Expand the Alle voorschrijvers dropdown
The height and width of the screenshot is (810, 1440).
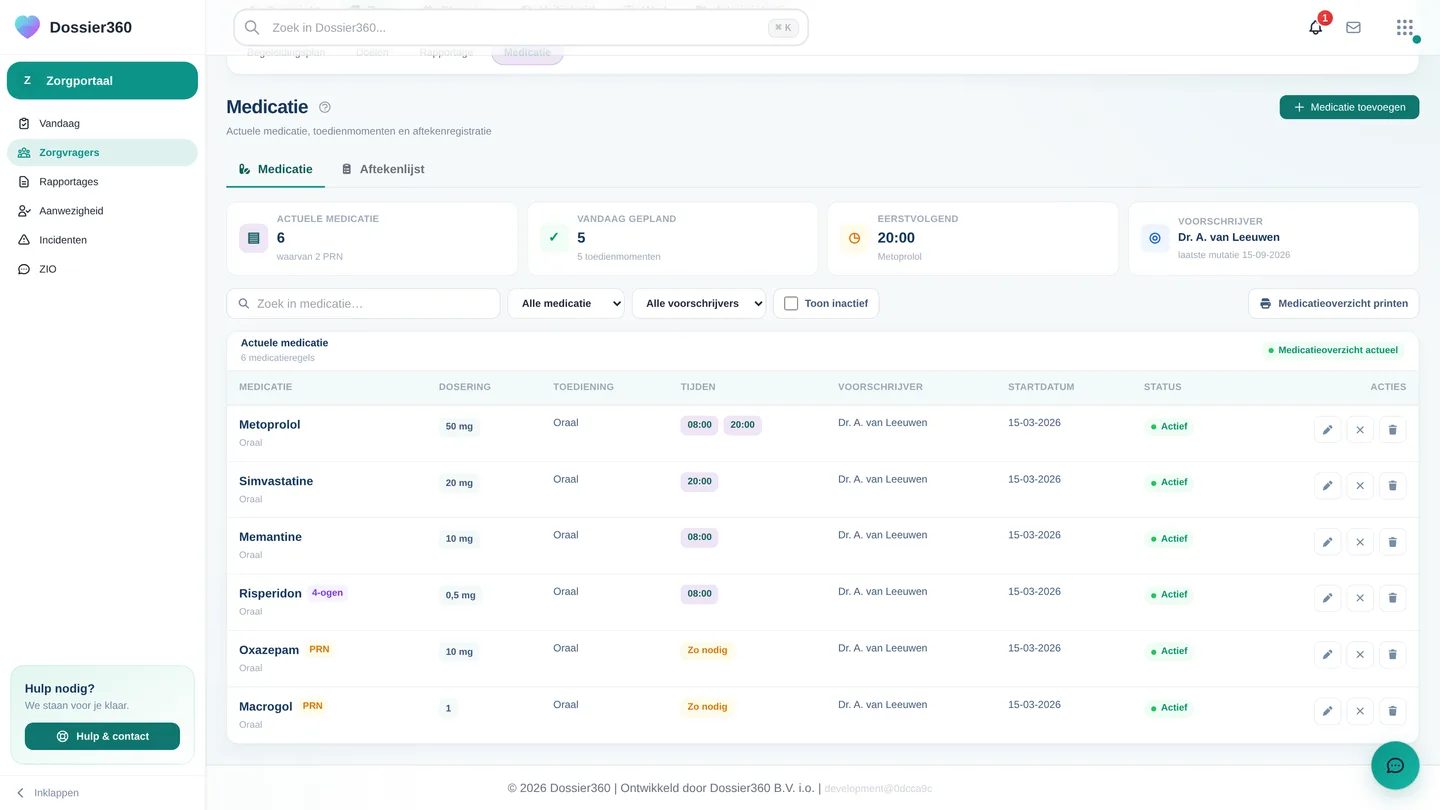(699, 303)
